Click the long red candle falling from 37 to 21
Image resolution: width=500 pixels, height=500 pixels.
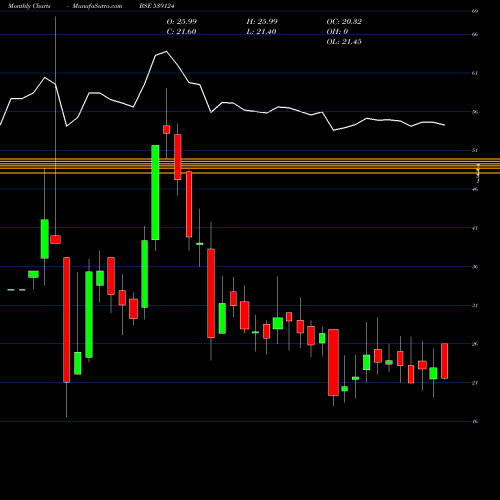[67, 320]
